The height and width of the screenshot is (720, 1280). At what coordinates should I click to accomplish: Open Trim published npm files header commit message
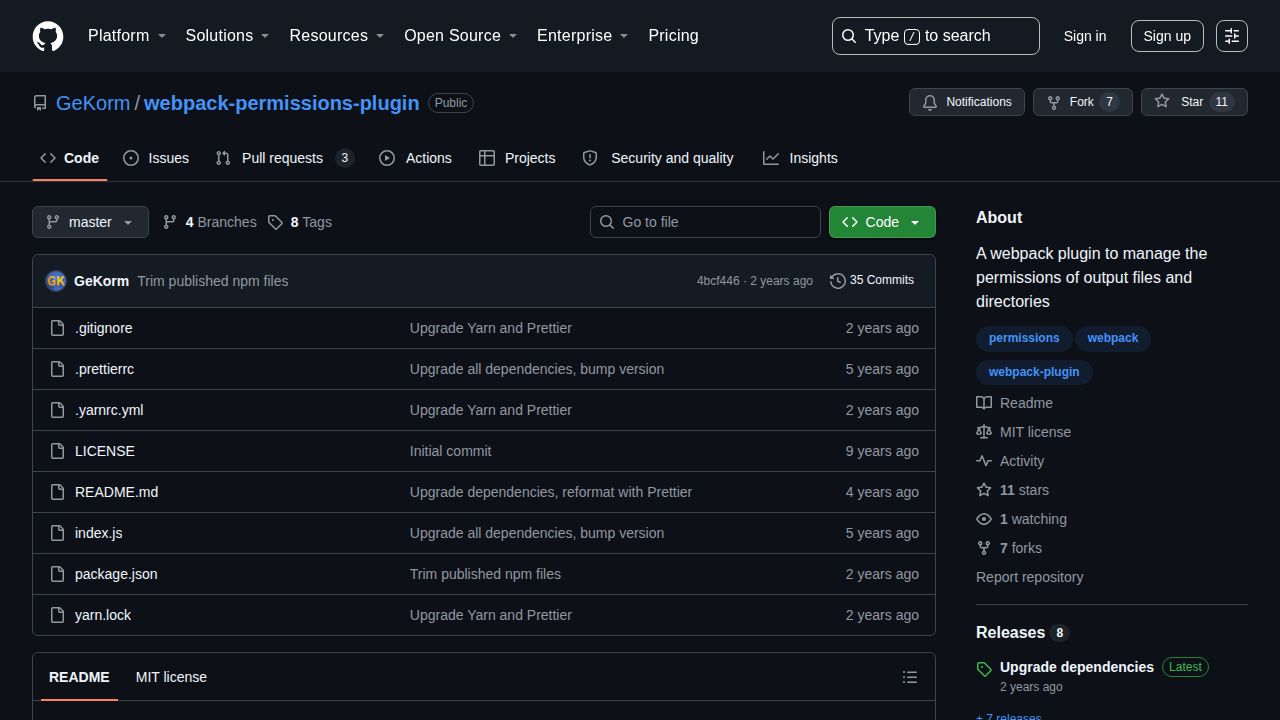click(x=212, y=281)
